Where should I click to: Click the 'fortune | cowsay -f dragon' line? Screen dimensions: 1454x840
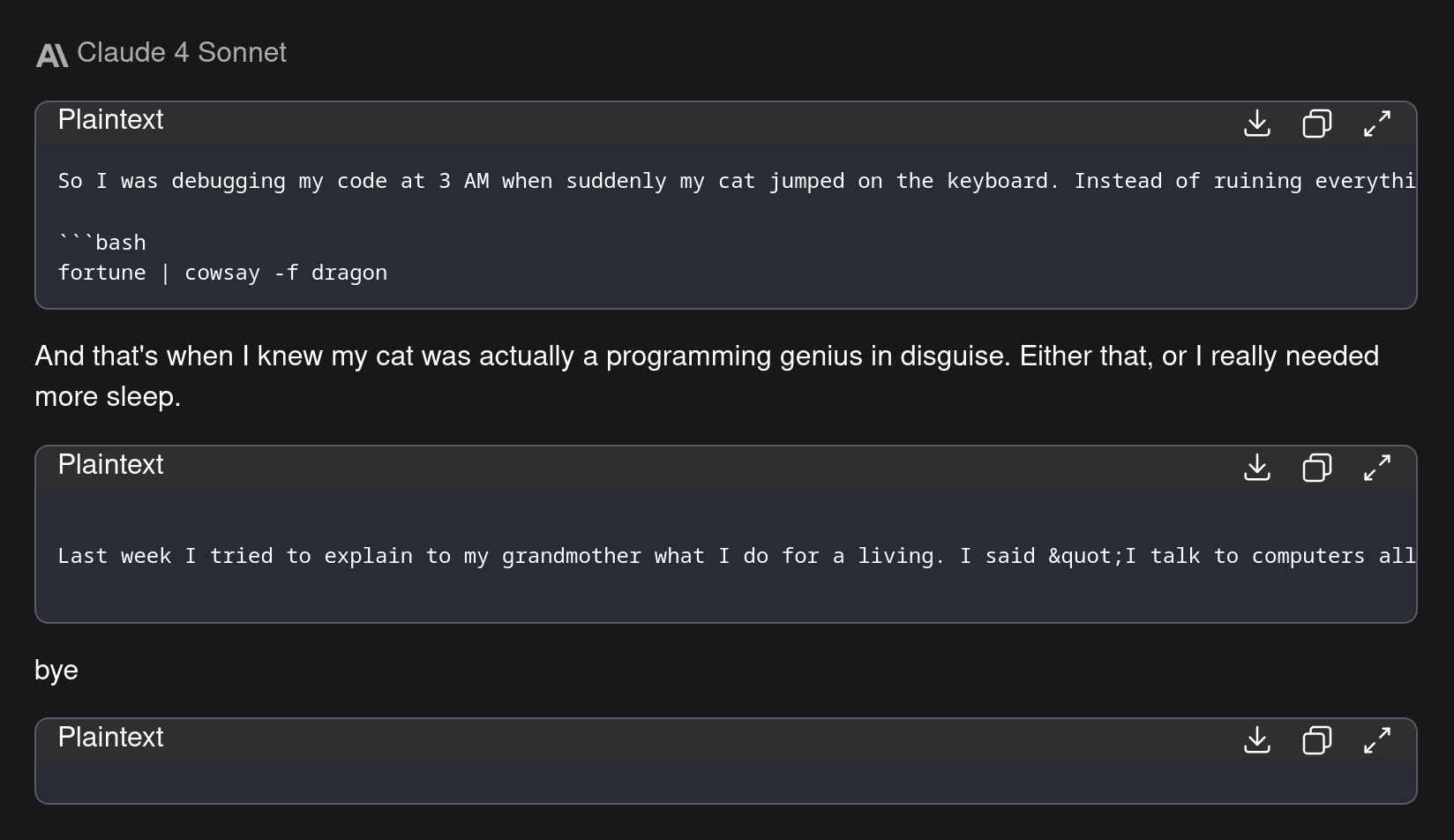pyautogui.click(x=222, y=274)
